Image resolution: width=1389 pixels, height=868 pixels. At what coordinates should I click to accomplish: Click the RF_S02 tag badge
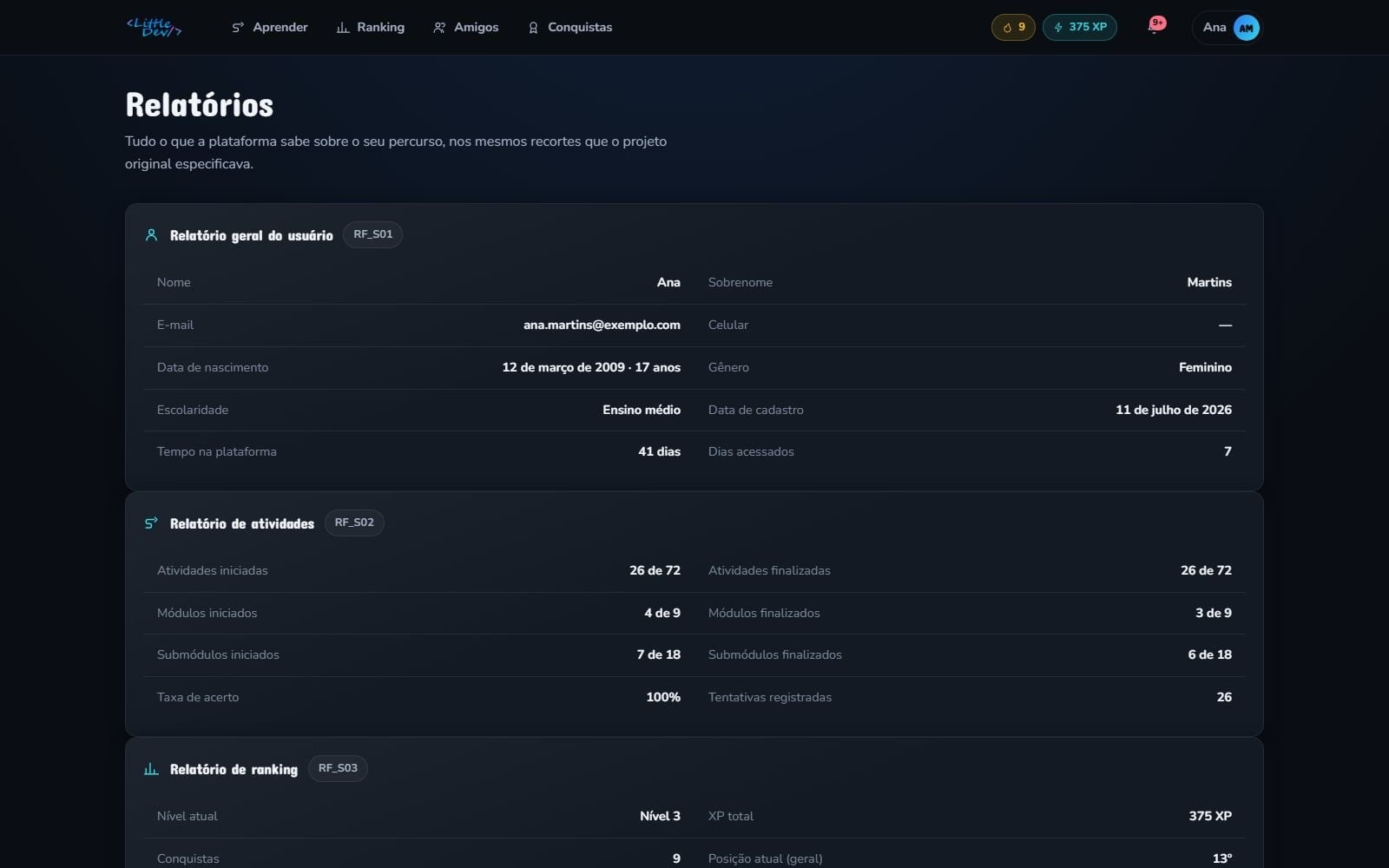point(354,523)
